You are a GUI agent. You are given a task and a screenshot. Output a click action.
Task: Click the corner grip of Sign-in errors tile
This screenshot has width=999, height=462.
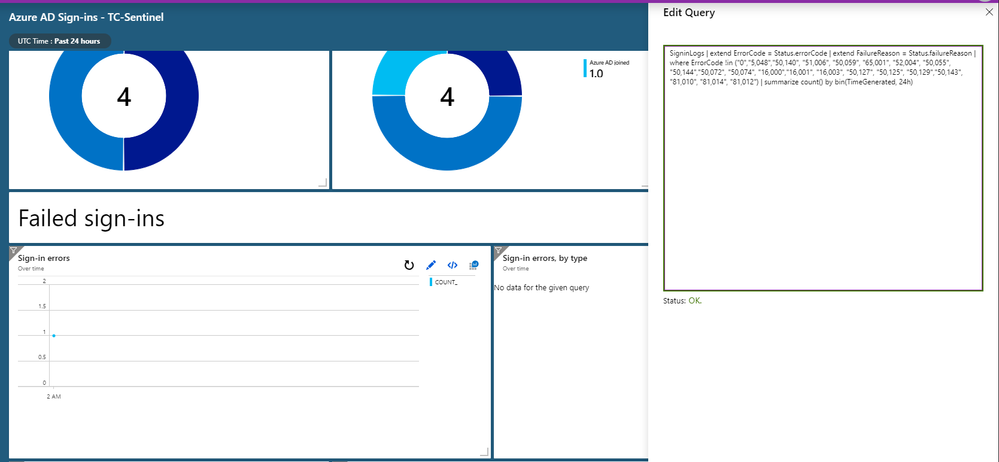[x=484, y=452]
